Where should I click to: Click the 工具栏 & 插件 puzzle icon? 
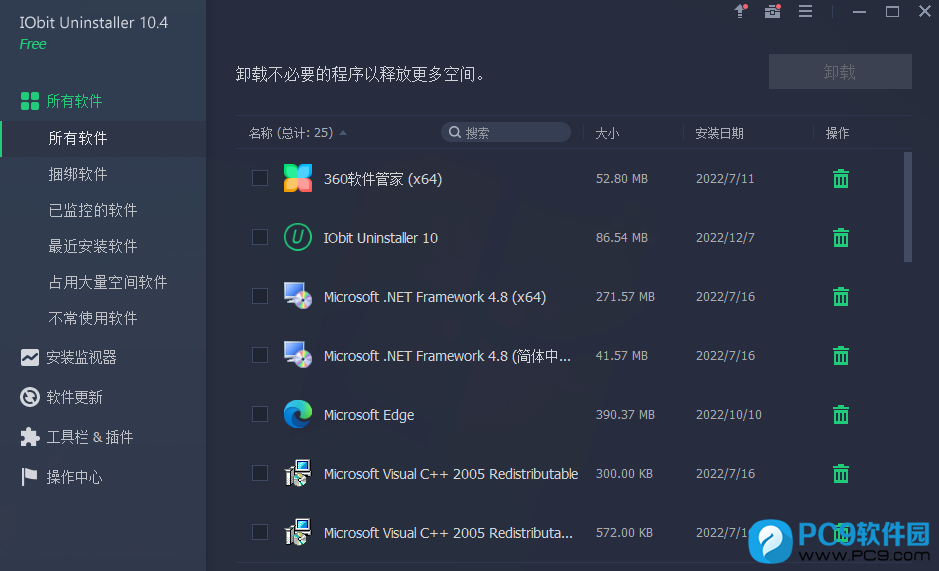[x=29, y=437]
